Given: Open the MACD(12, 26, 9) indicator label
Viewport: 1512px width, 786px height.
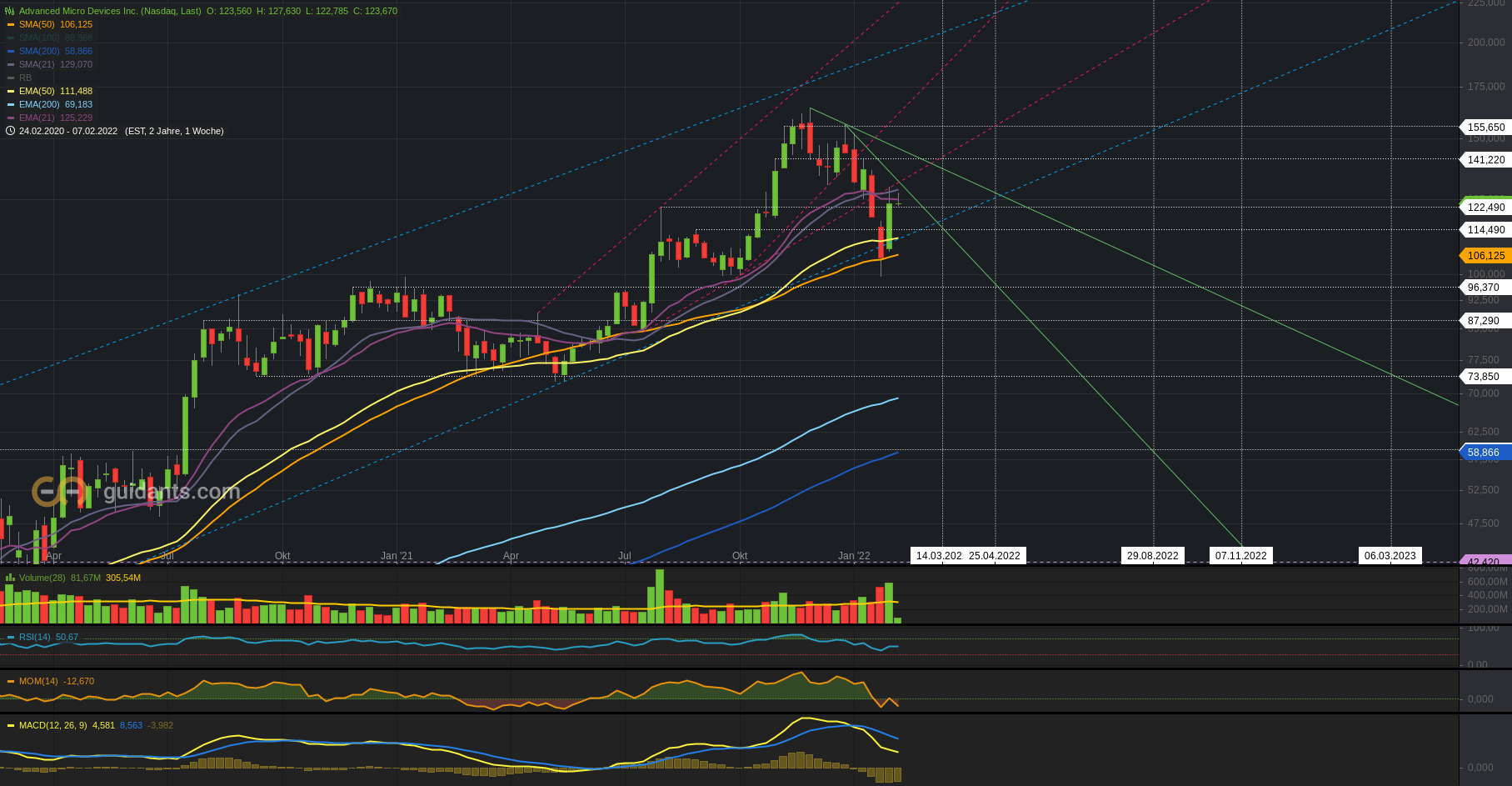Looking at the screenshot, I should [x=52, y=725].
